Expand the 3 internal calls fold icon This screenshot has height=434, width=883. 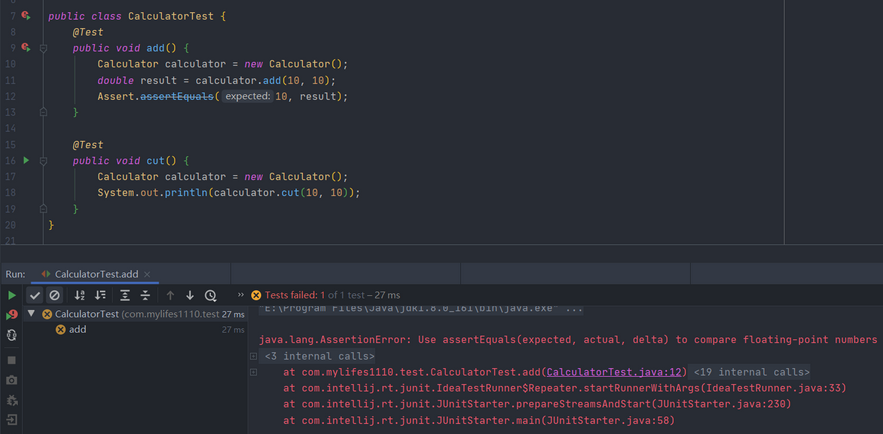253,356
